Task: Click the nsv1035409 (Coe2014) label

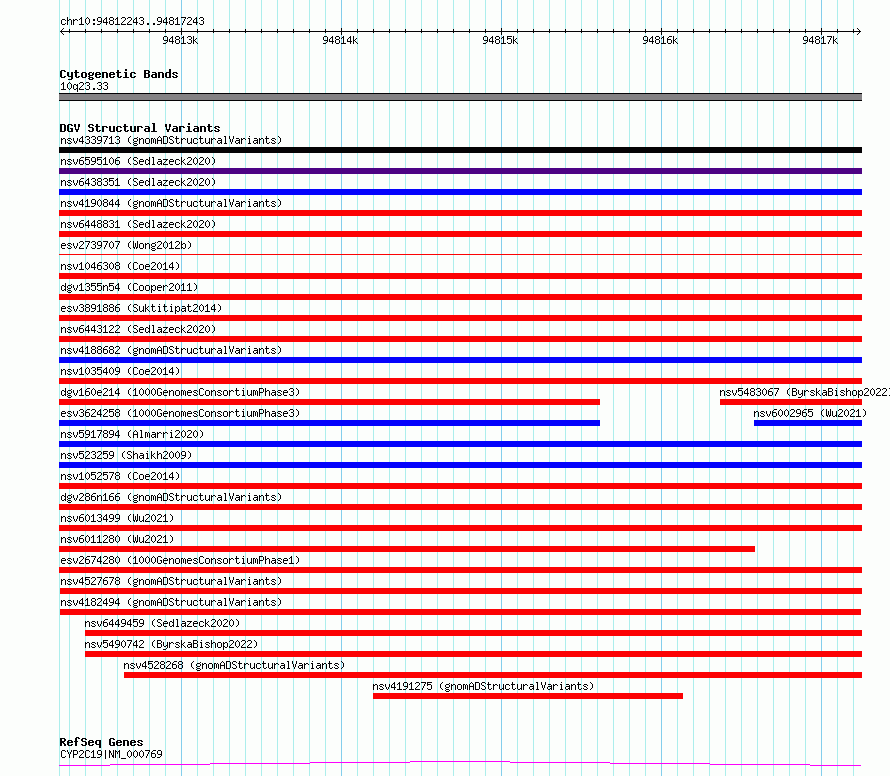Action: pyautogui.click(x=120, y=371)
